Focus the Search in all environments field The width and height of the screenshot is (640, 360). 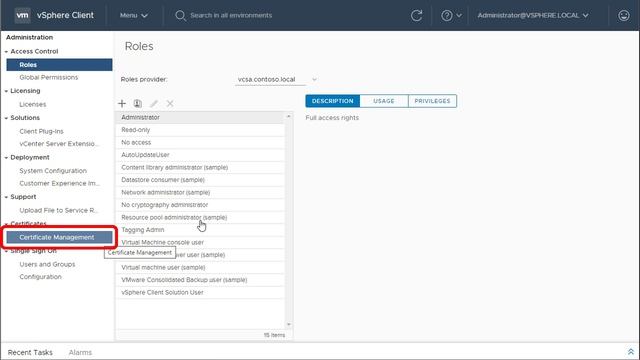pyautogui.click(x=231, y=16)
